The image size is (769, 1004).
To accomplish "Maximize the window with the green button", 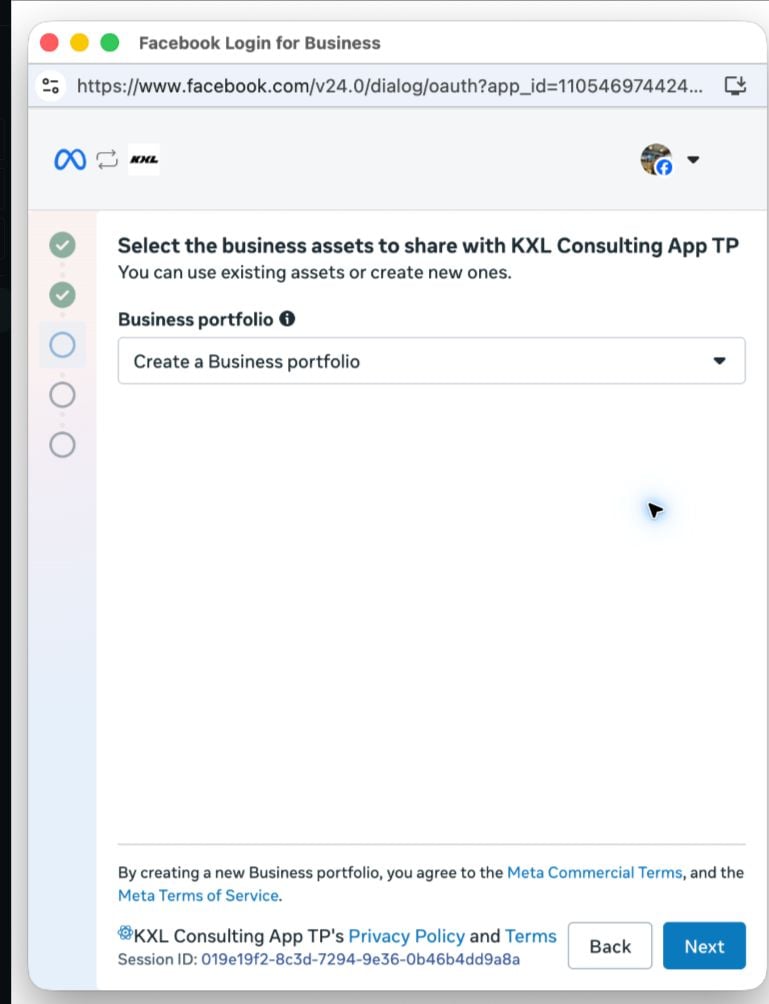I will click(110, 43).
